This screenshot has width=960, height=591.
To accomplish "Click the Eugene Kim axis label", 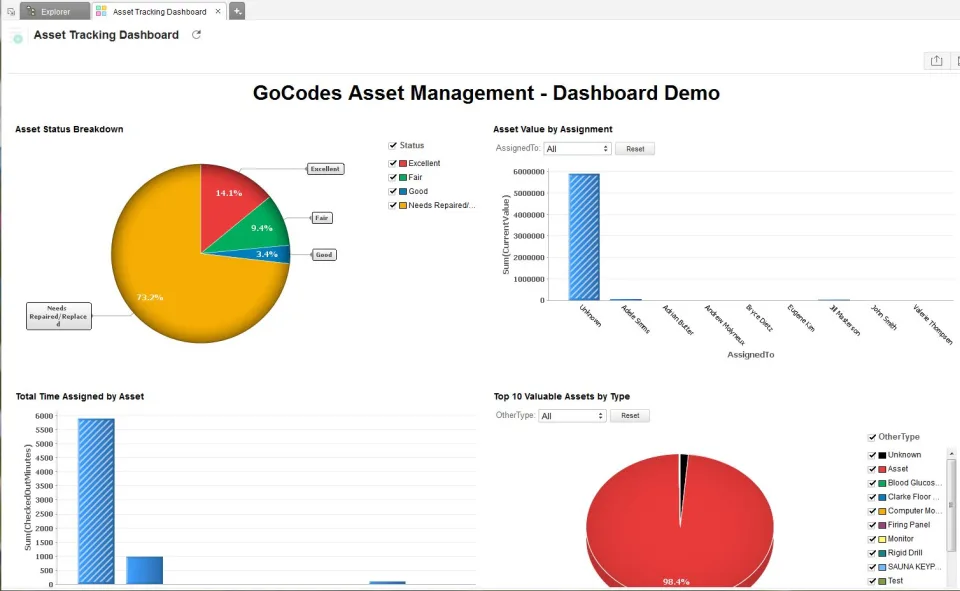I will pyautogui.click(x=801, y=318).
